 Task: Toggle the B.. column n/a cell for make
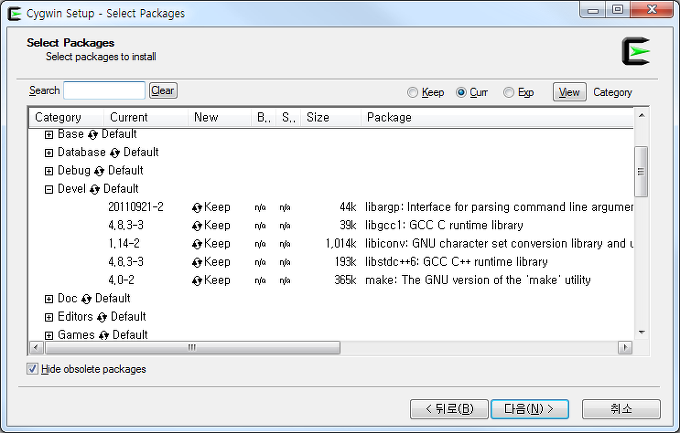(260, 281)
